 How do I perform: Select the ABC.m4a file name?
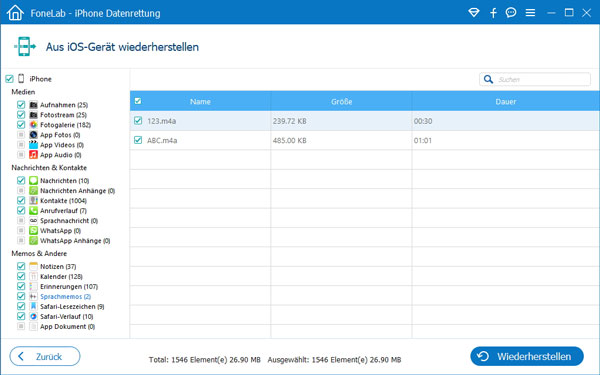[x=162, y=140]
